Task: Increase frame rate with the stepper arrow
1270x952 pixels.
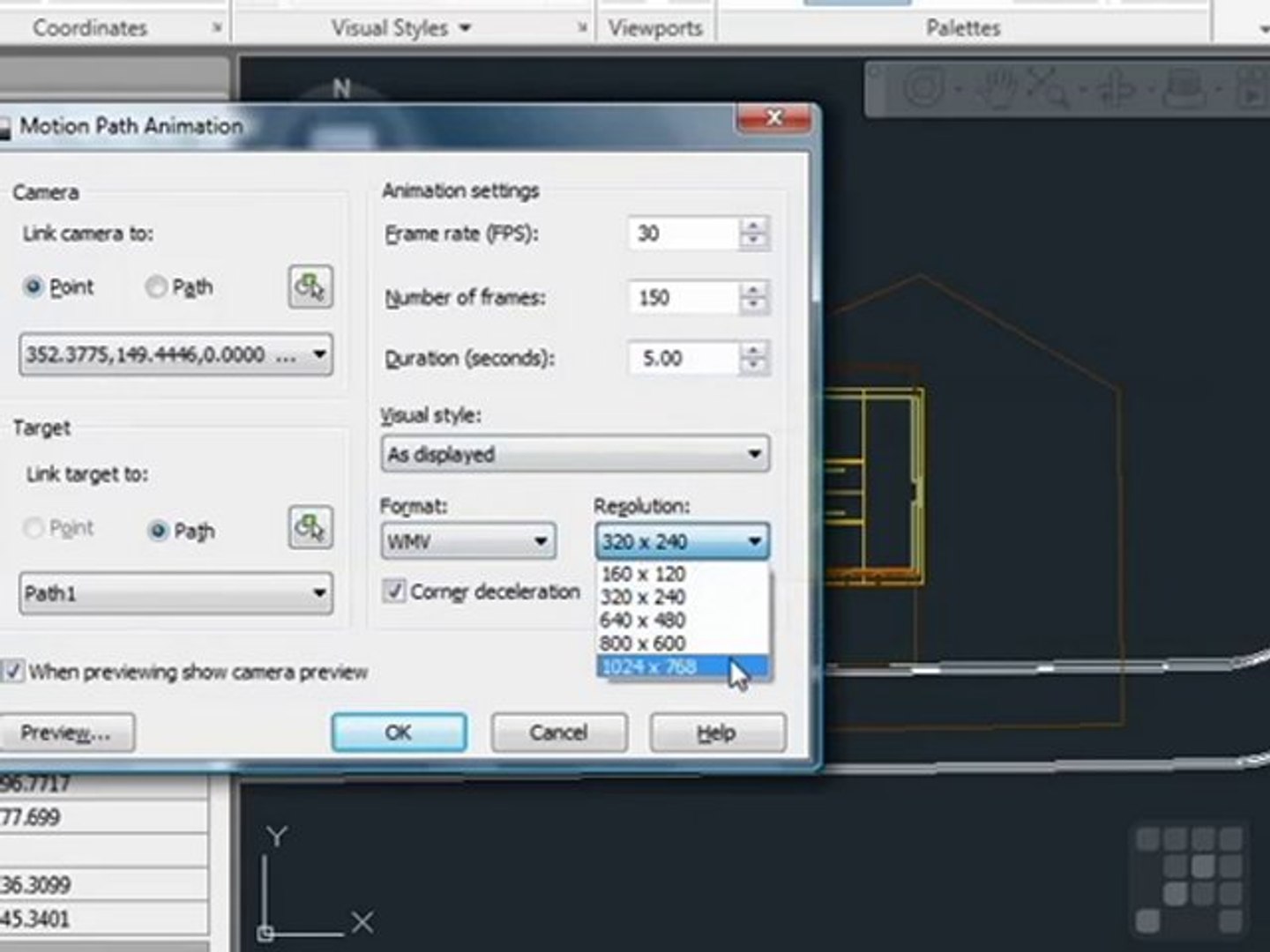Action: [753, 226]
